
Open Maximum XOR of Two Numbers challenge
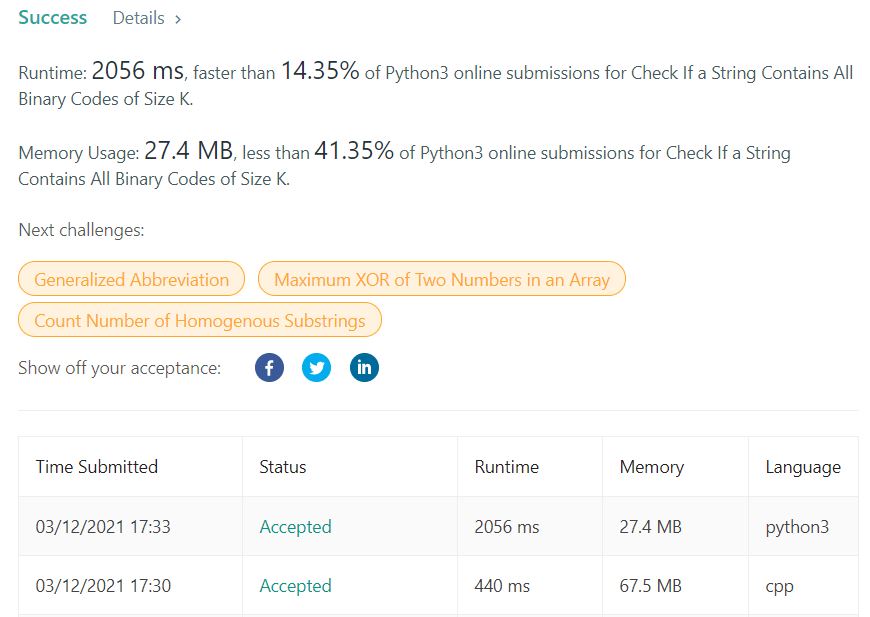pyautogui.click(x=441, y=280)
